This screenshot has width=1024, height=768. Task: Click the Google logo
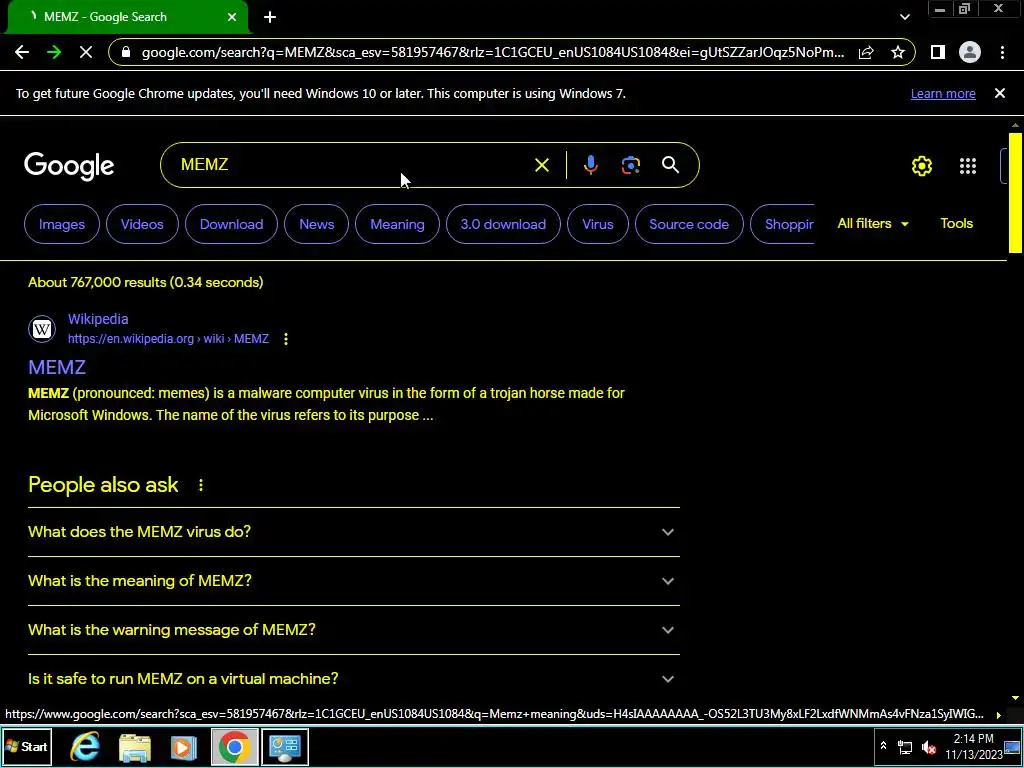coord(69,166)
